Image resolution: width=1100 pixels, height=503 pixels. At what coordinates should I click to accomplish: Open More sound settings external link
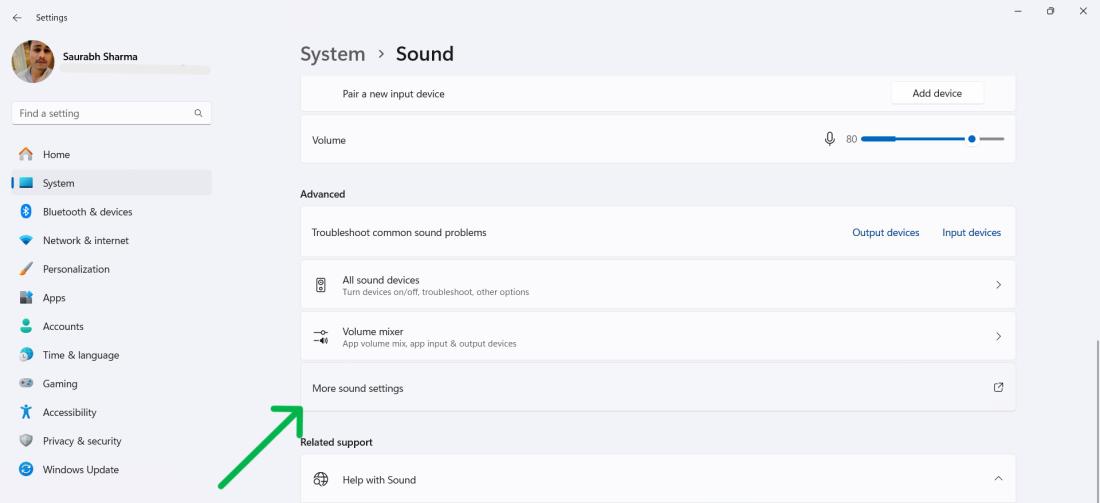click(x=998, y=387)
